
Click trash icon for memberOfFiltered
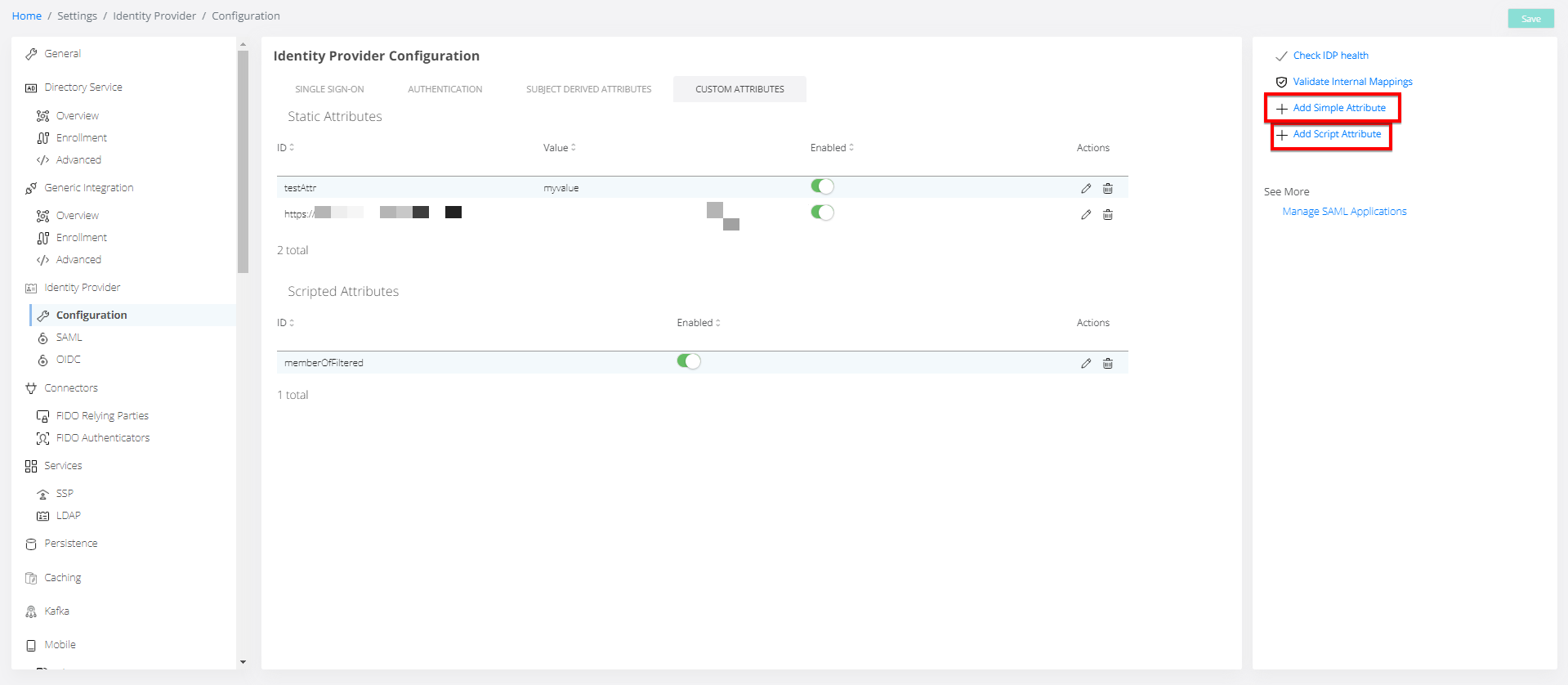pyautogui.click(x=1107, y=364)
